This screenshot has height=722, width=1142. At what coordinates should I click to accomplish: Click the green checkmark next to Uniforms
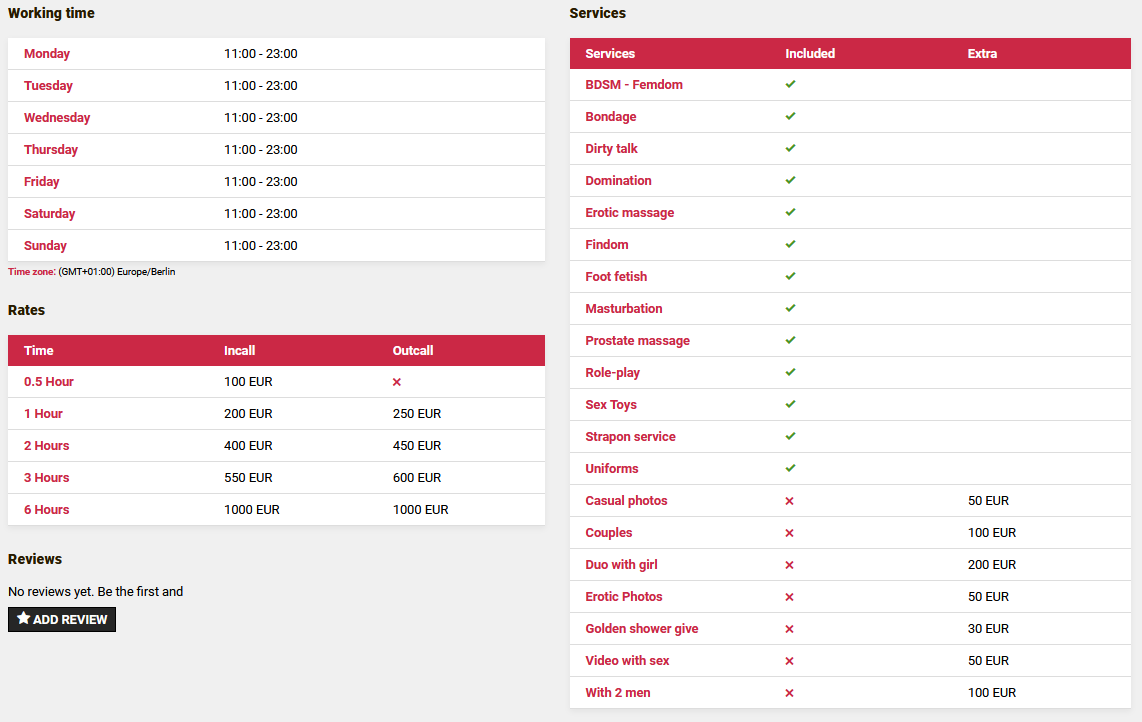[x=790, y=468]
